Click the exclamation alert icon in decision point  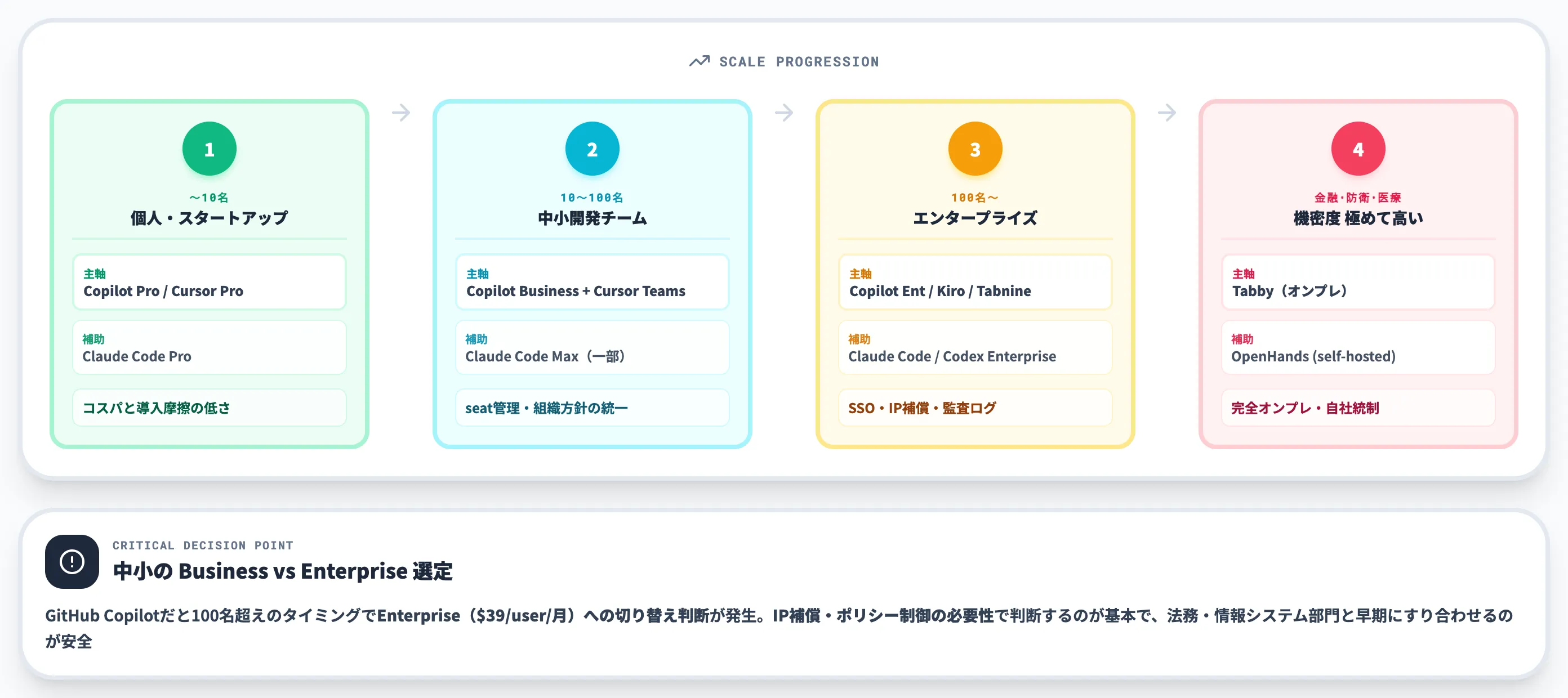[72, 561]
